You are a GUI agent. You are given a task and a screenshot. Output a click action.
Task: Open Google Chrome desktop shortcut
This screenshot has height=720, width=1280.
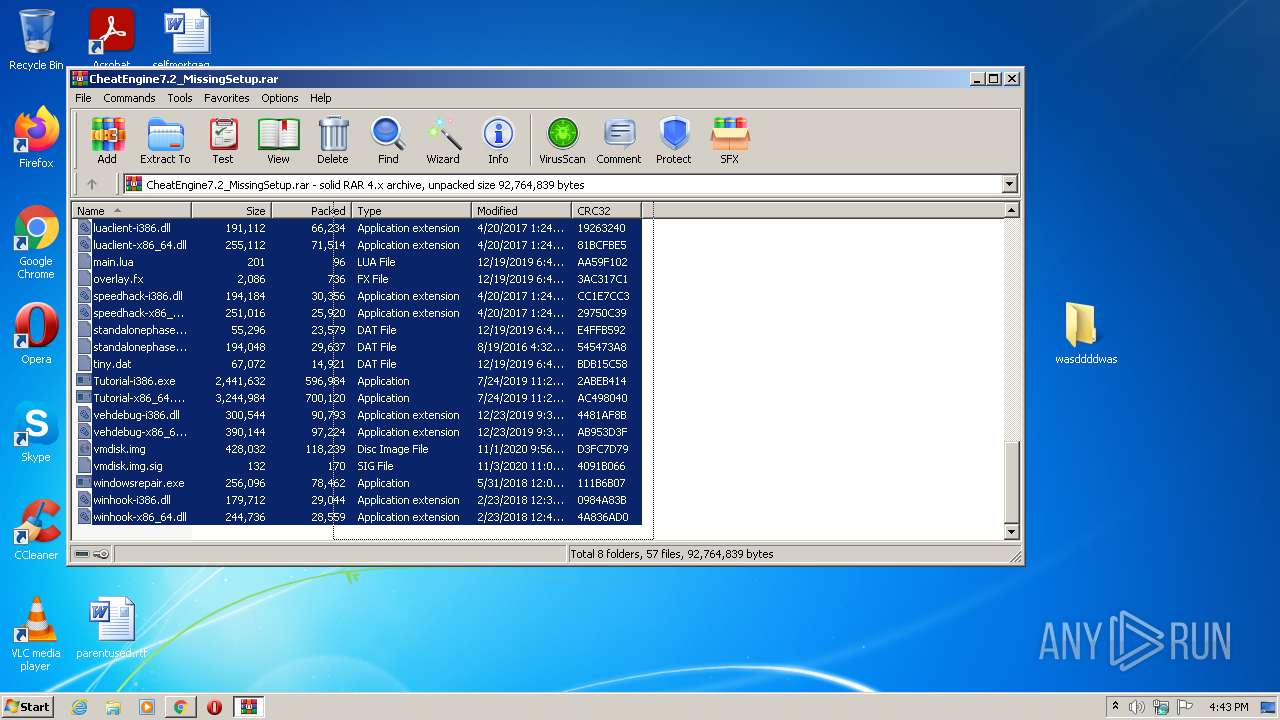pyautogui.click(x=36, y=242)
